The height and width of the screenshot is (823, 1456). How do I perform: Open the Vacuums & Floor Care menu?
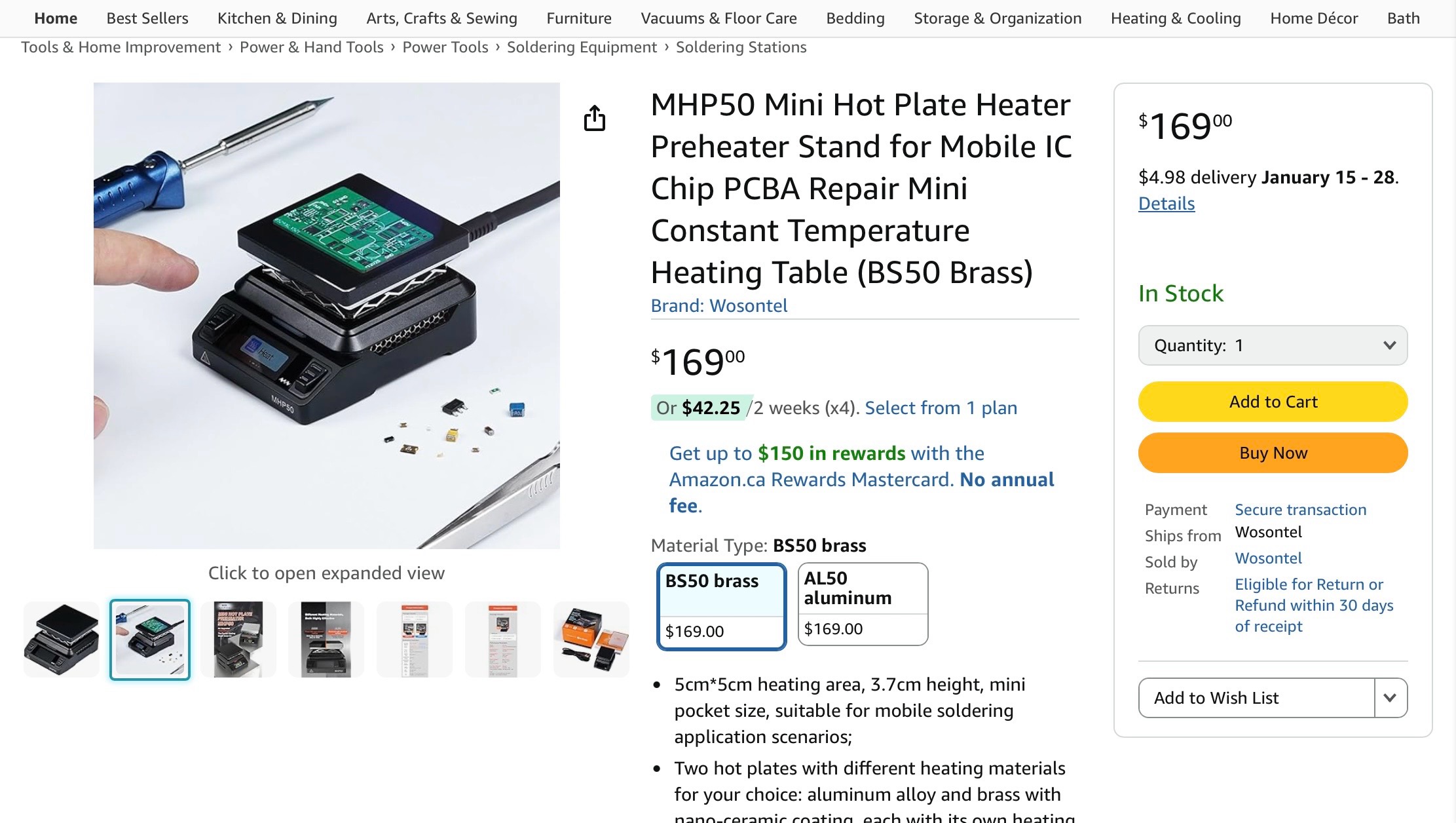pyautogui.click(x=718, y=18)
